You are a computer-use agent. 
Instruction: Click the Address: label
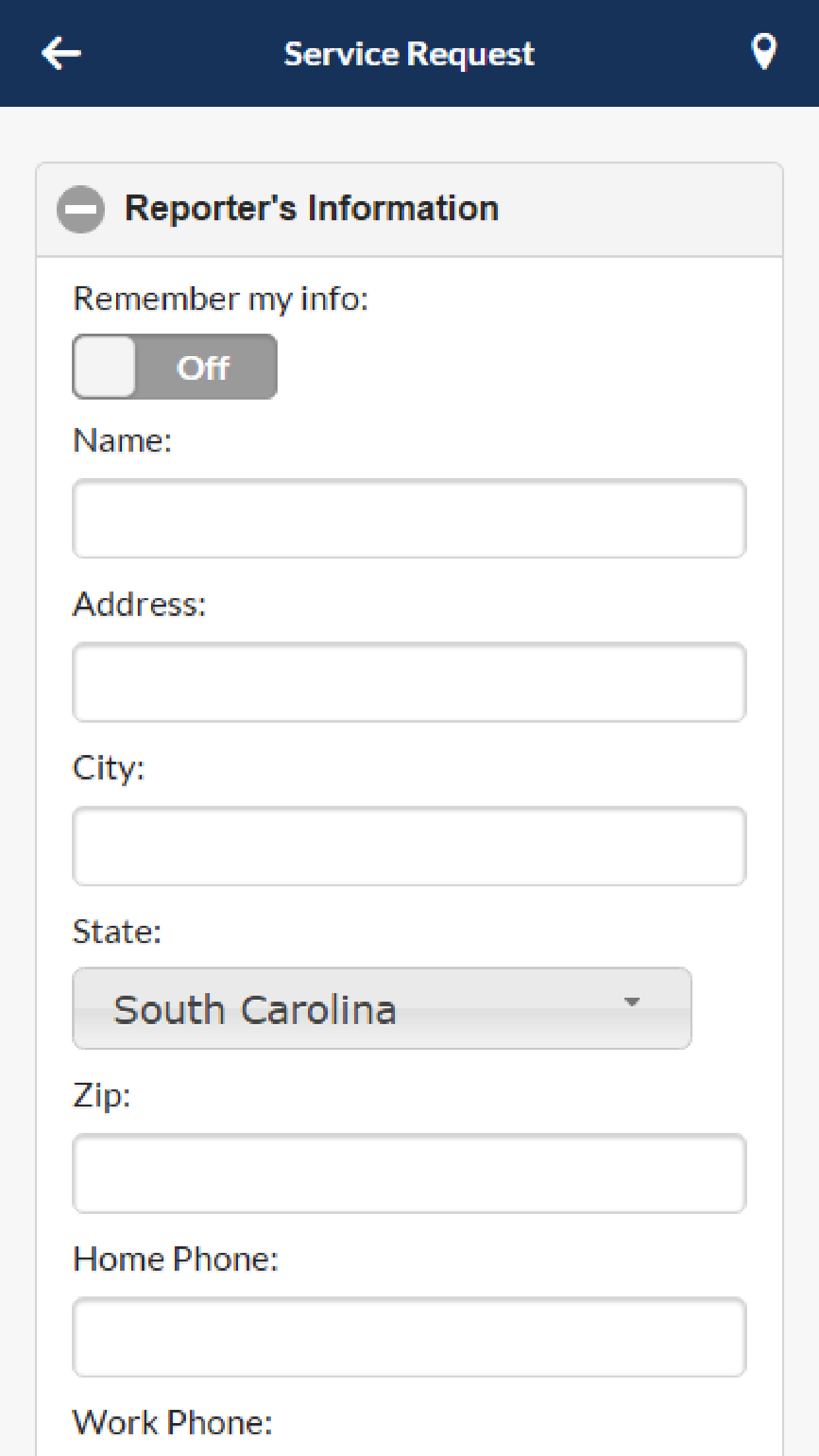point(140,604)
